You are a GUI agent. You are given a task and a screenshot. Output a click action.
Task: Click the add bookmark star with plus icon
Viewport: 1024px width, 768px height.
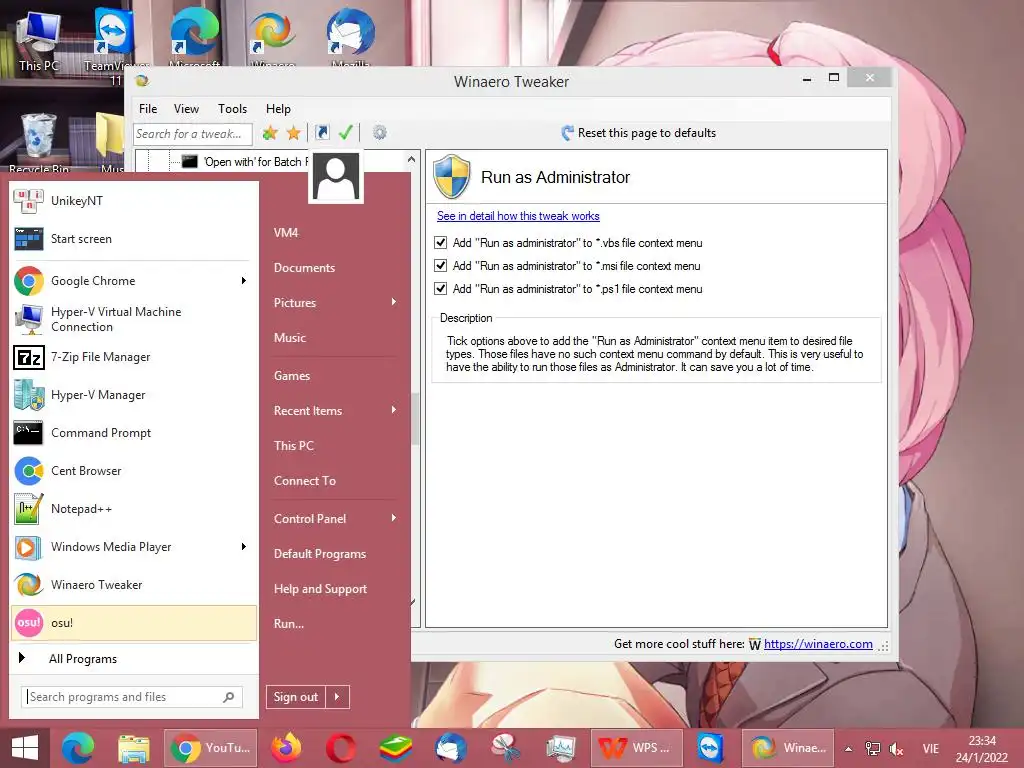tap(270, 133)
